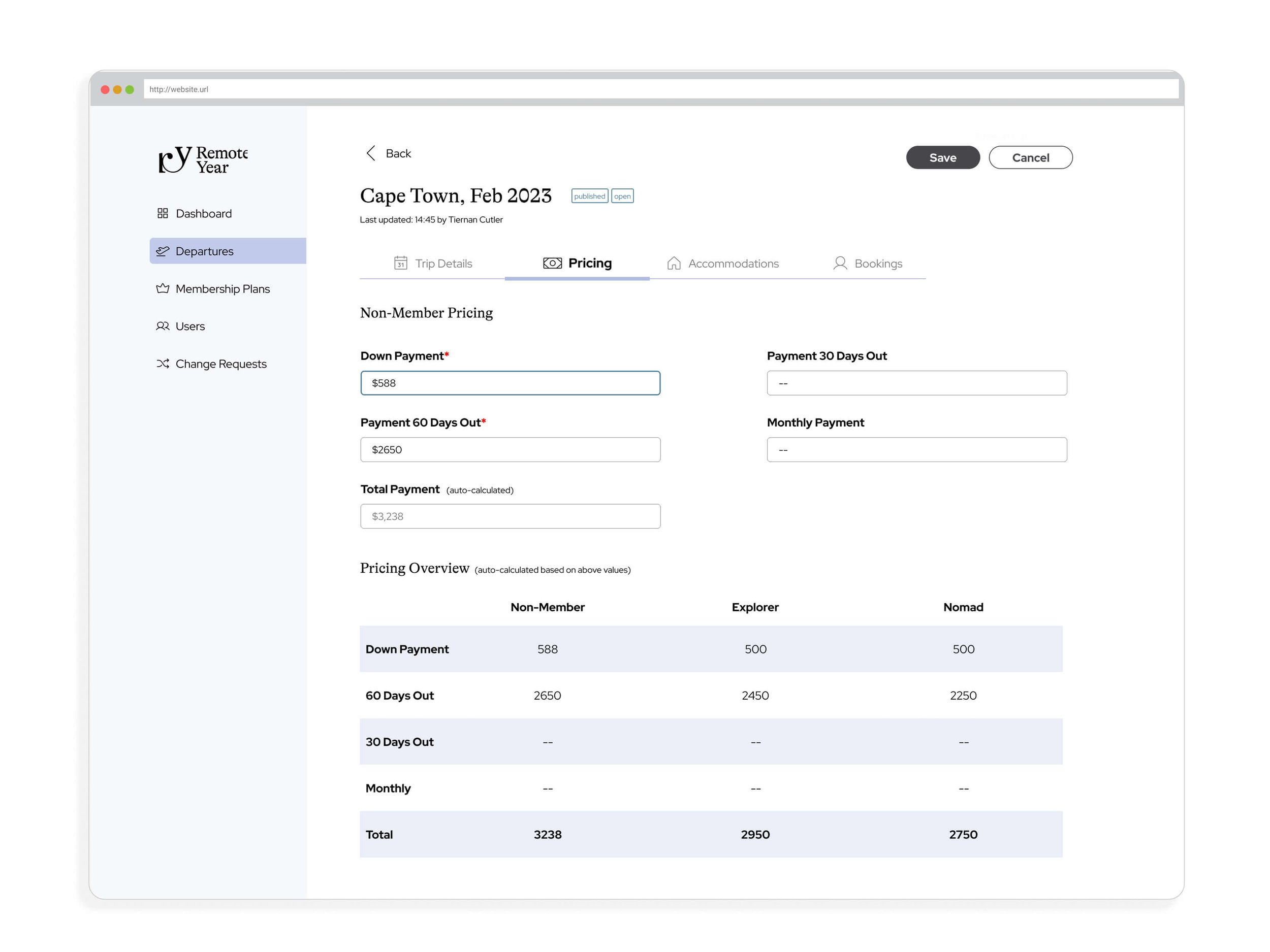Select the Dashboard icon in the sidebar

(163, 213)
